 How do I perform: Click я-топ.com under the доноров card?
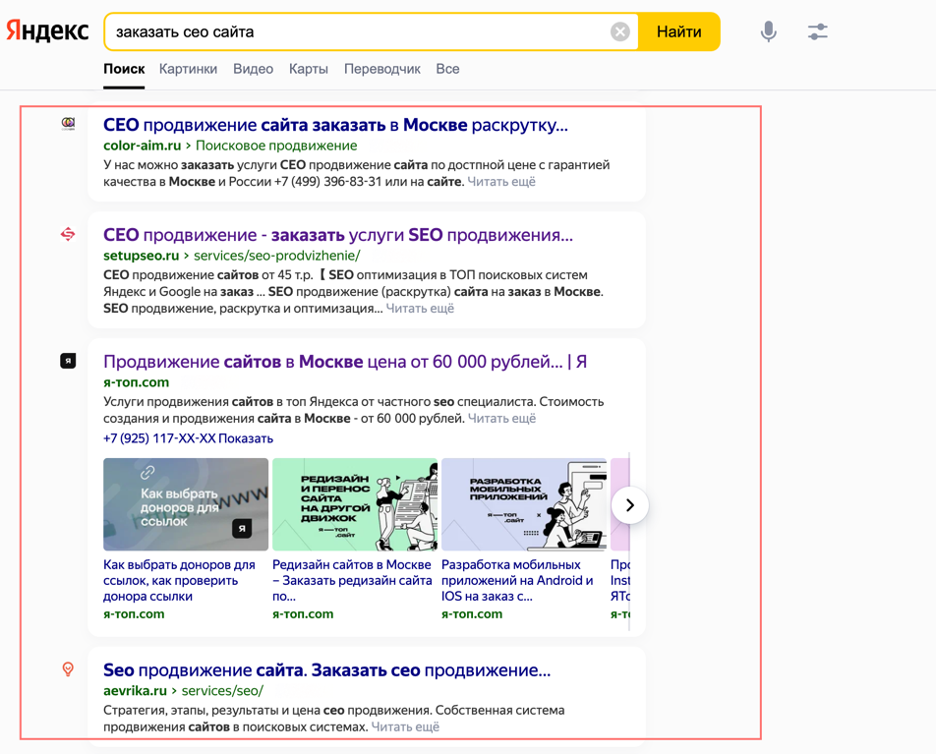click(134, 614)
